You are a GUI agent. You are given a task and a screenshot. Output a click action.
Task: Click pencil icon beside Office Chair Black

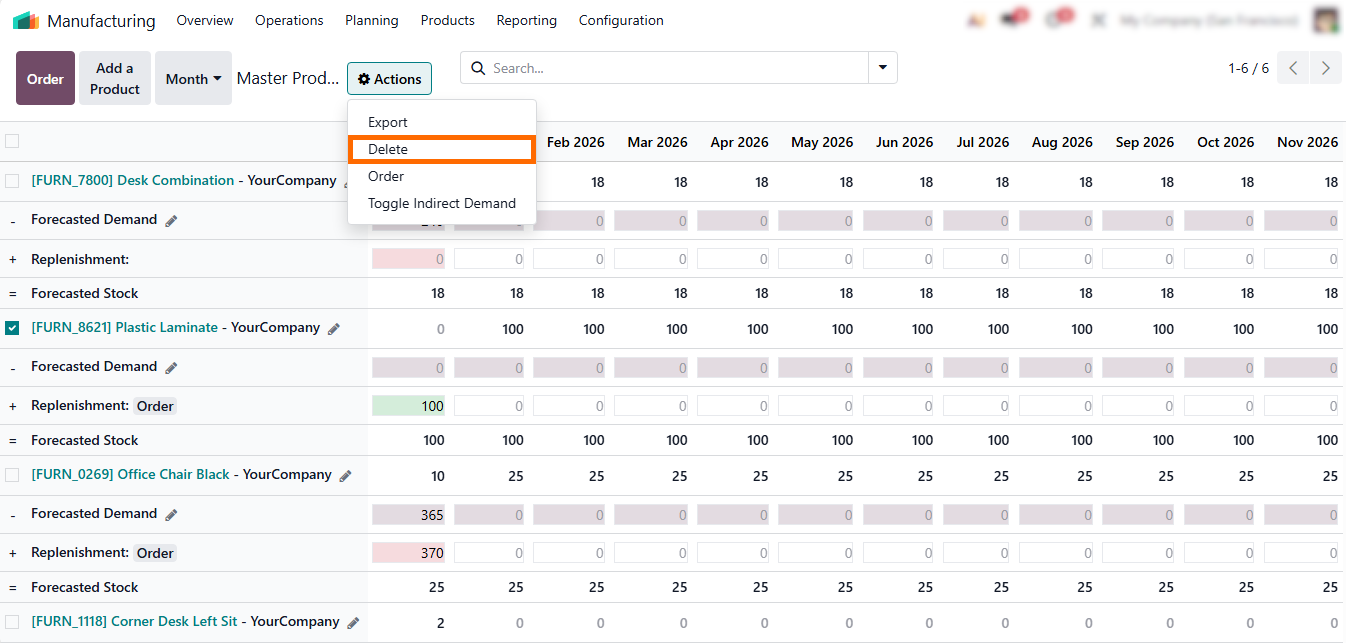(x=346, y=476)
